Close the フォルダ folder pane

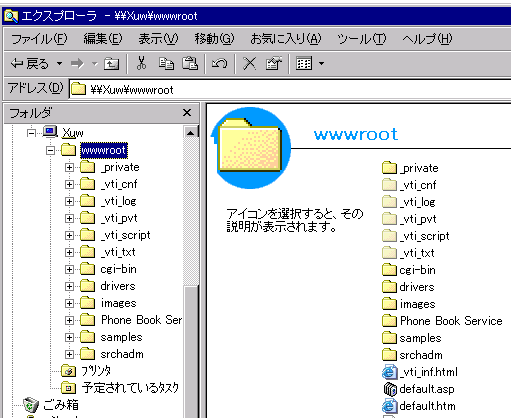coord(187,113)
